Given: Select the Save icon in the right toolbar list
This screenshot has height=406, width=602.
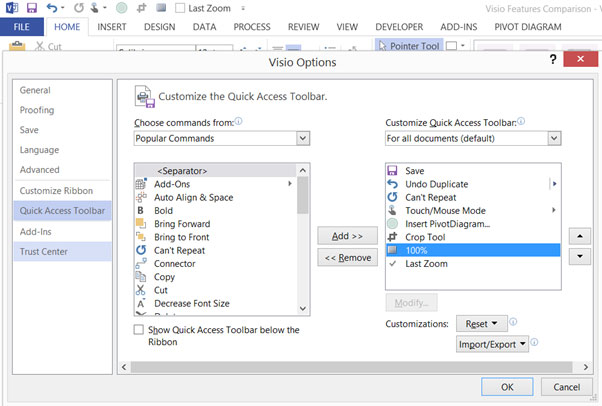Looking at the screenshot, I should click(x=392, y=171).
